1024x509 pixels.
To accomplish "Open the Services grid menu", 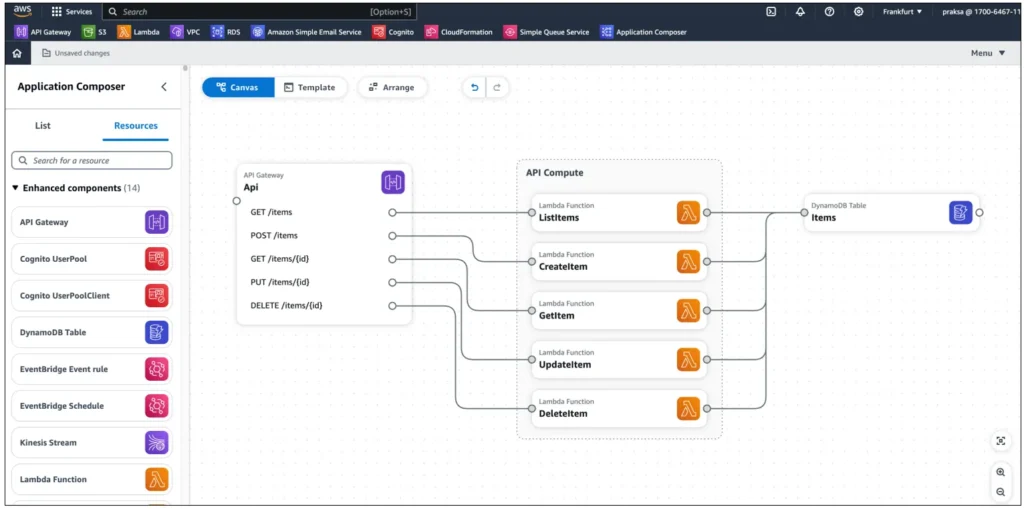I will pos(72,12).
